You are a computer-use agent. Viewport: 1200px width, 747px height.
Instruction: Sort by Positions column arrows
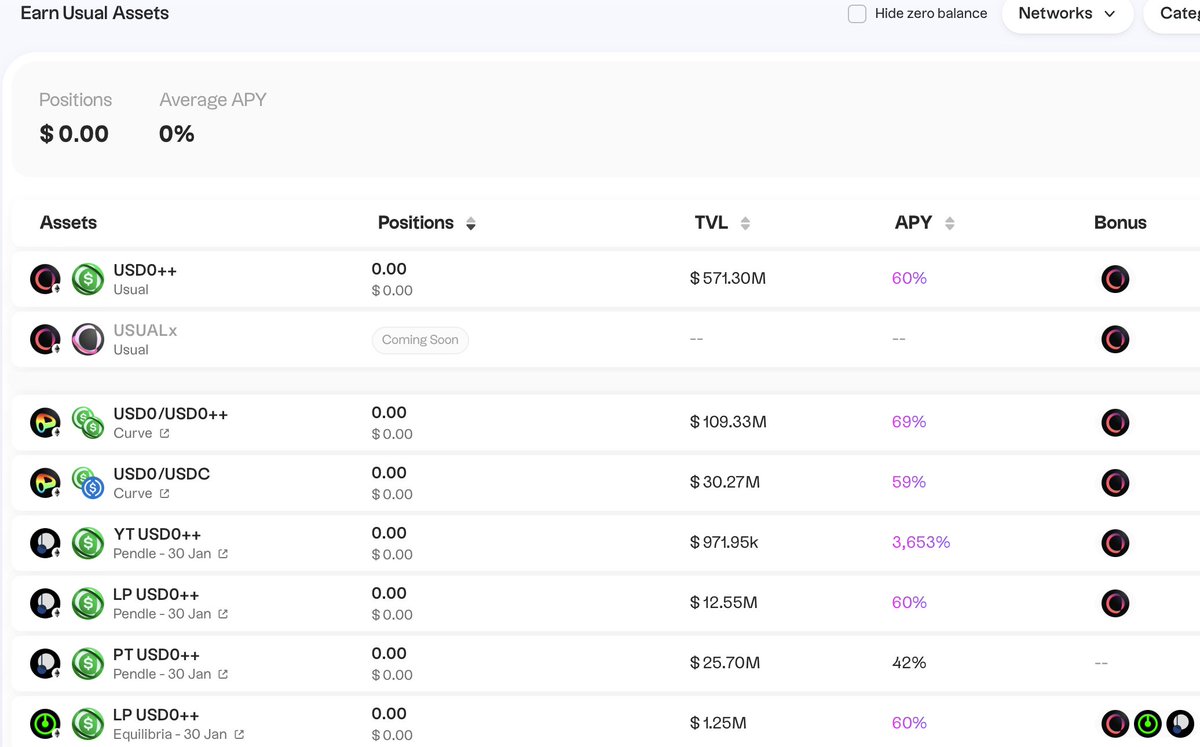pyautogui.click(x=471, y=224)
